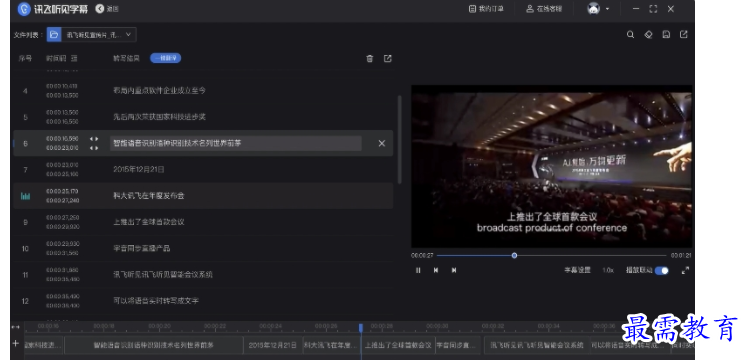This screenshot has height=360, width=746.
Task: Select subtitle row 上推出了全球首款会议
Action: pos(148,222)
